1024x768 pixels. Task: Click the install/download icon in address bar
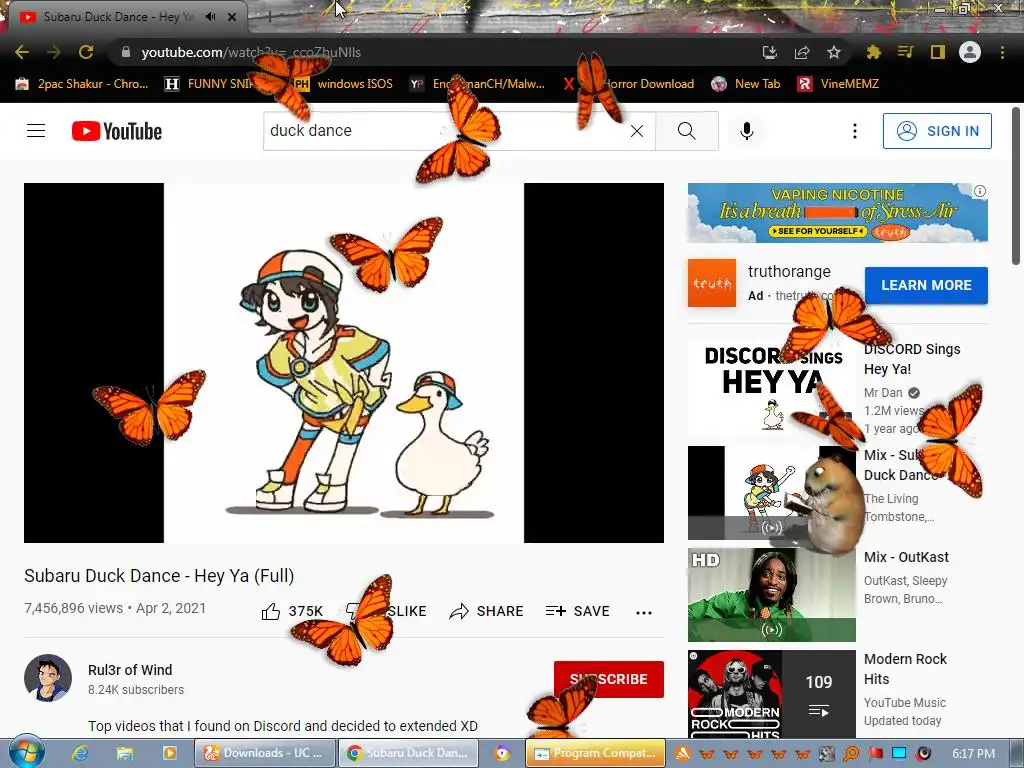(x=770, y=52)
